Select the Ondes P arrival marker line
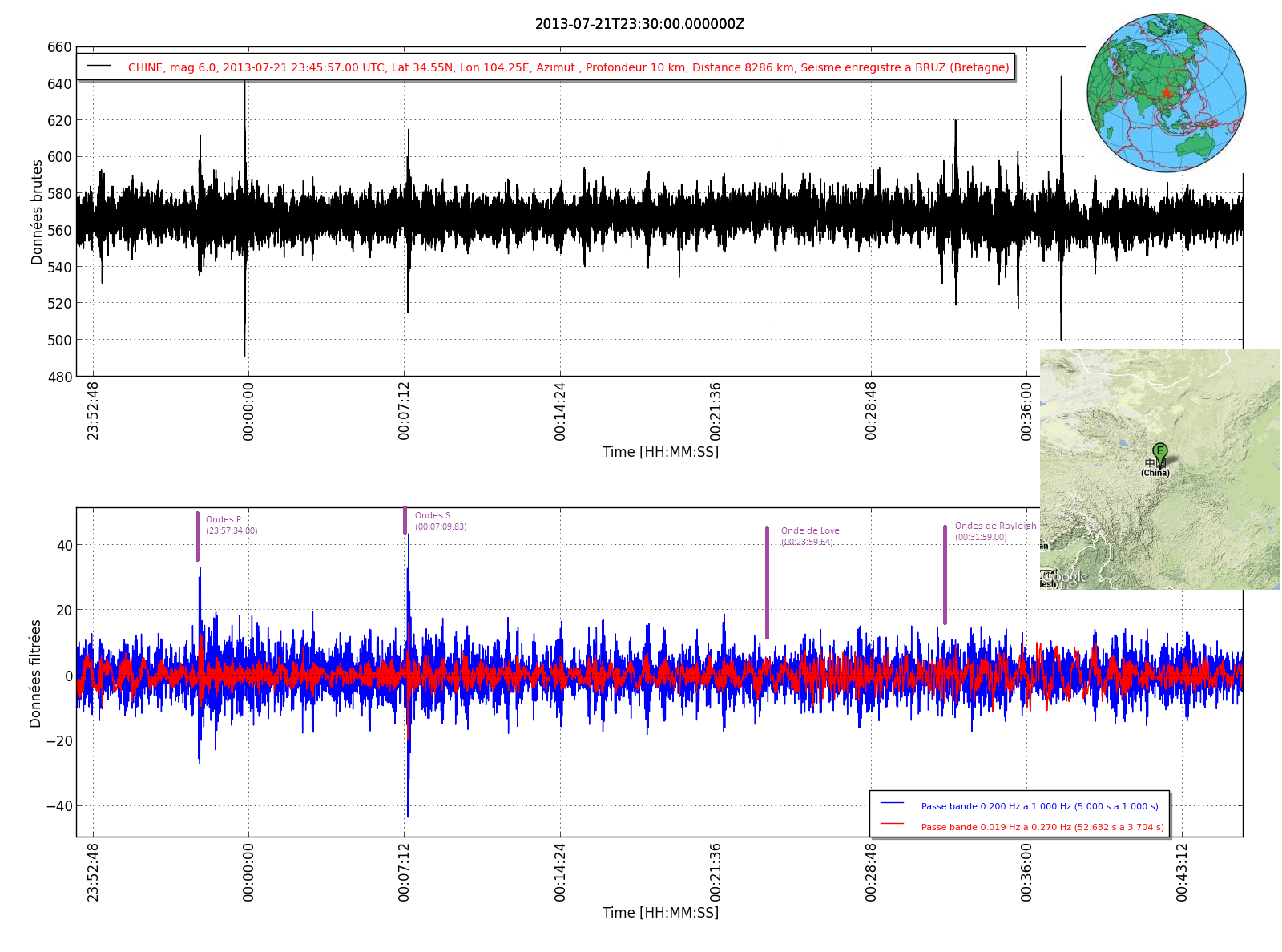Viewport: 1282px width, 952px height. 197,537
